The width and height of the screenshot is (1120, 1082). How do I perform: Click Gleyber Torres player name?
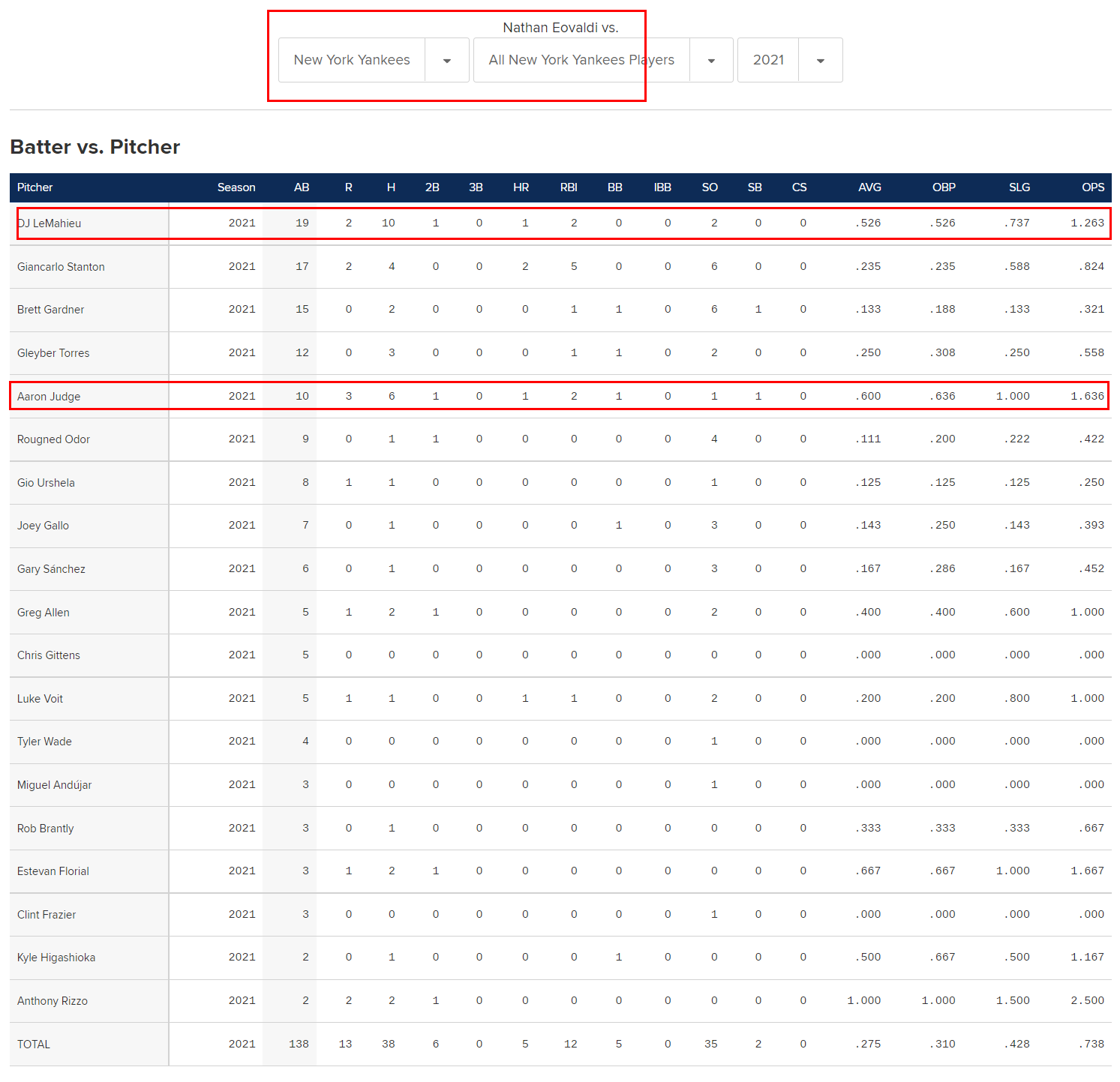[x=53, y=353]
